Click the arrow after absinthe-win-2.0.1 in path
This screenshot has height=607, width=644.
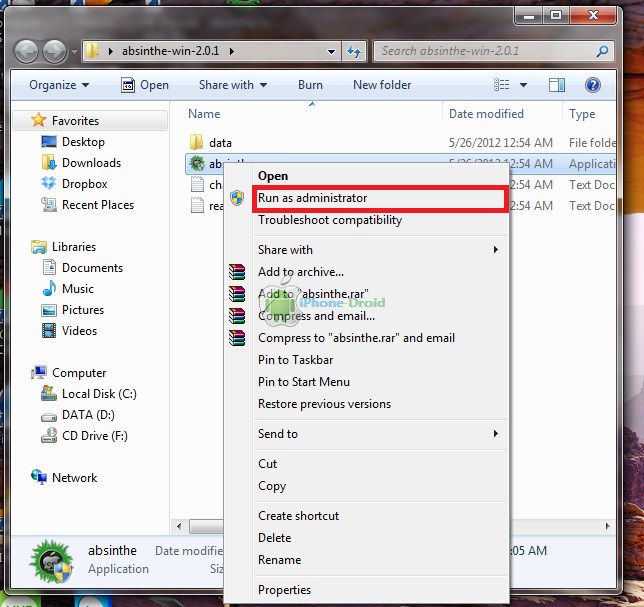pos(232,51)
